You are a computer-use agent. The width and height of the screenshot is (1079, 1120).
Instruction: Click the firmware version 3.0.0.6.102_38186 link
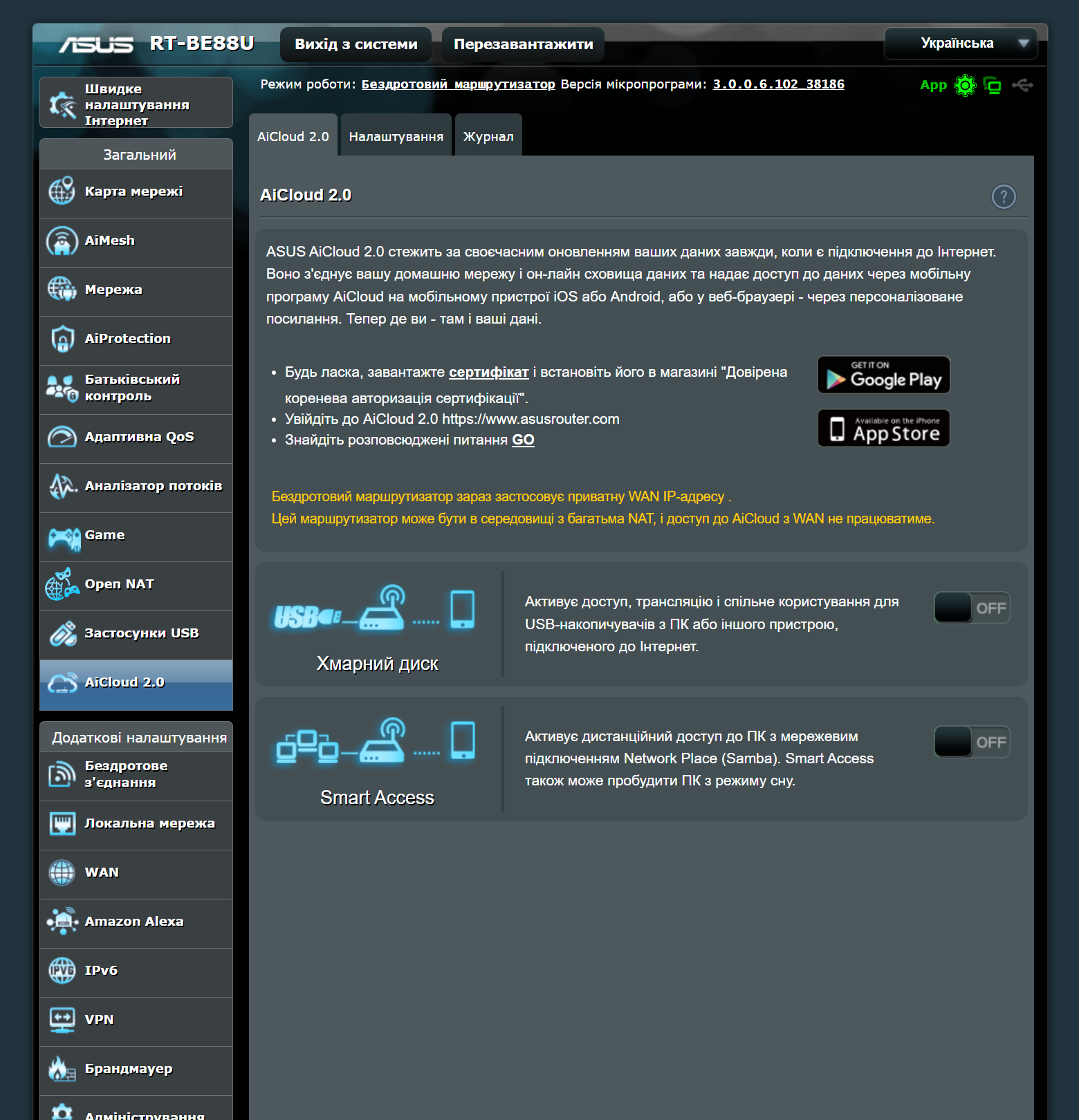pos(779,84)
